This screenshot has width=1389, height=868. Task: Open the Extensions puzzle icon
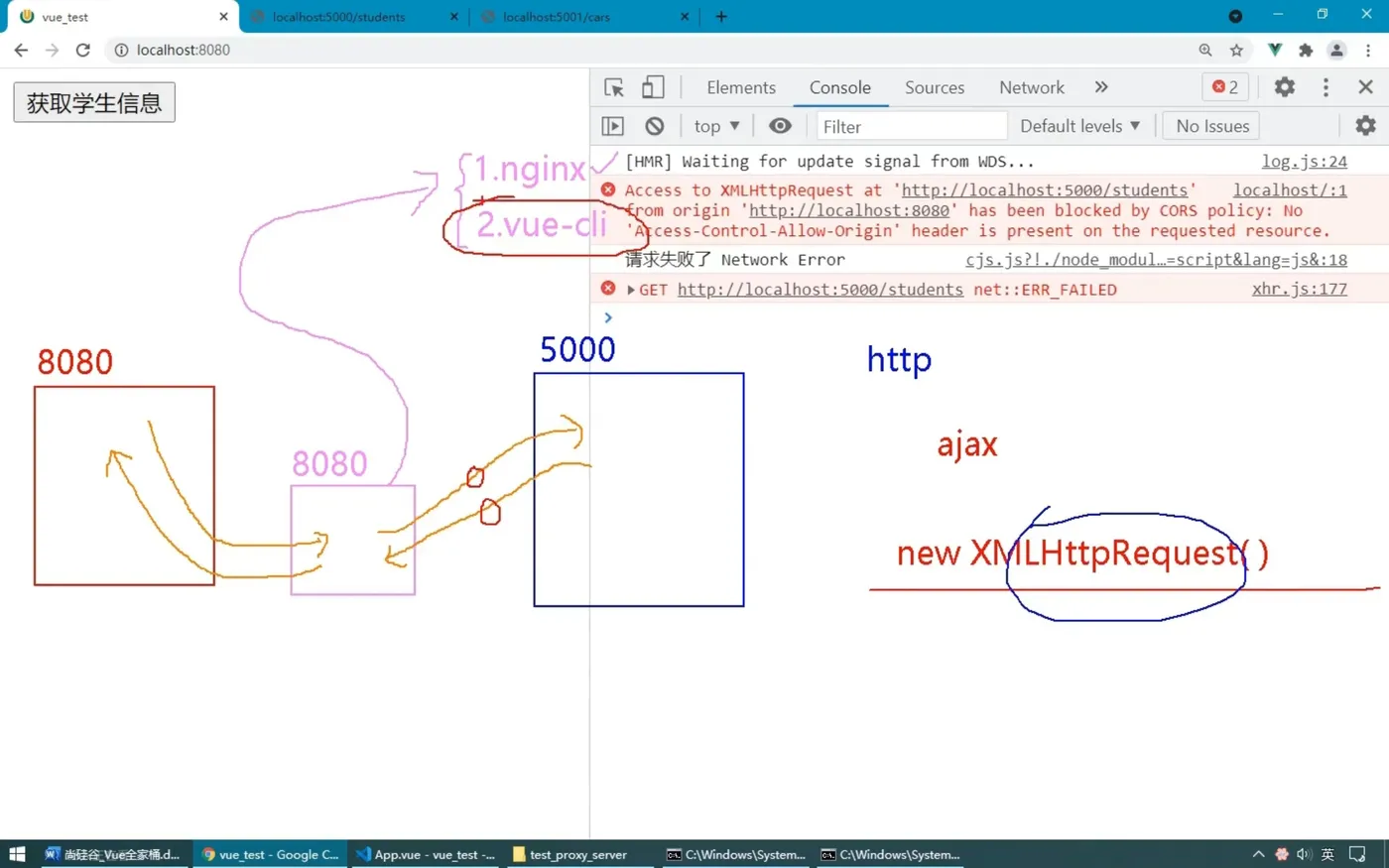1306,50
